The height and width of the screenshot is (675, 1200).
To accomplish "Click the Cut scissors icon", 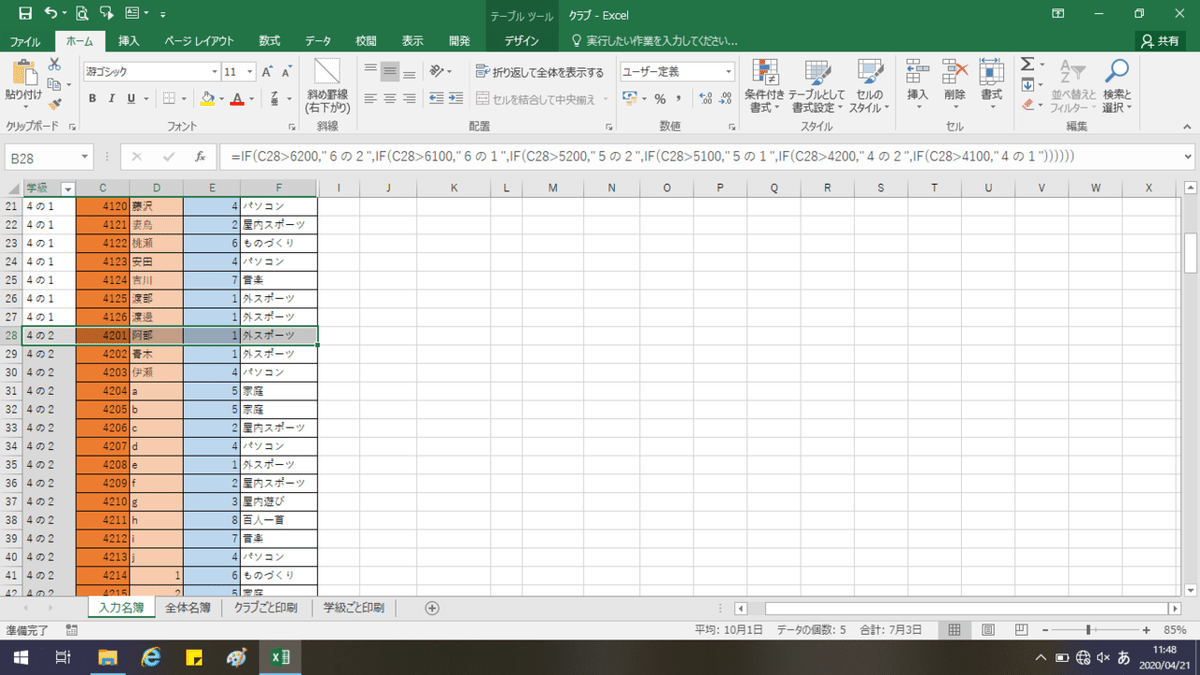I will pyautogui.click(x=55, y=63).
